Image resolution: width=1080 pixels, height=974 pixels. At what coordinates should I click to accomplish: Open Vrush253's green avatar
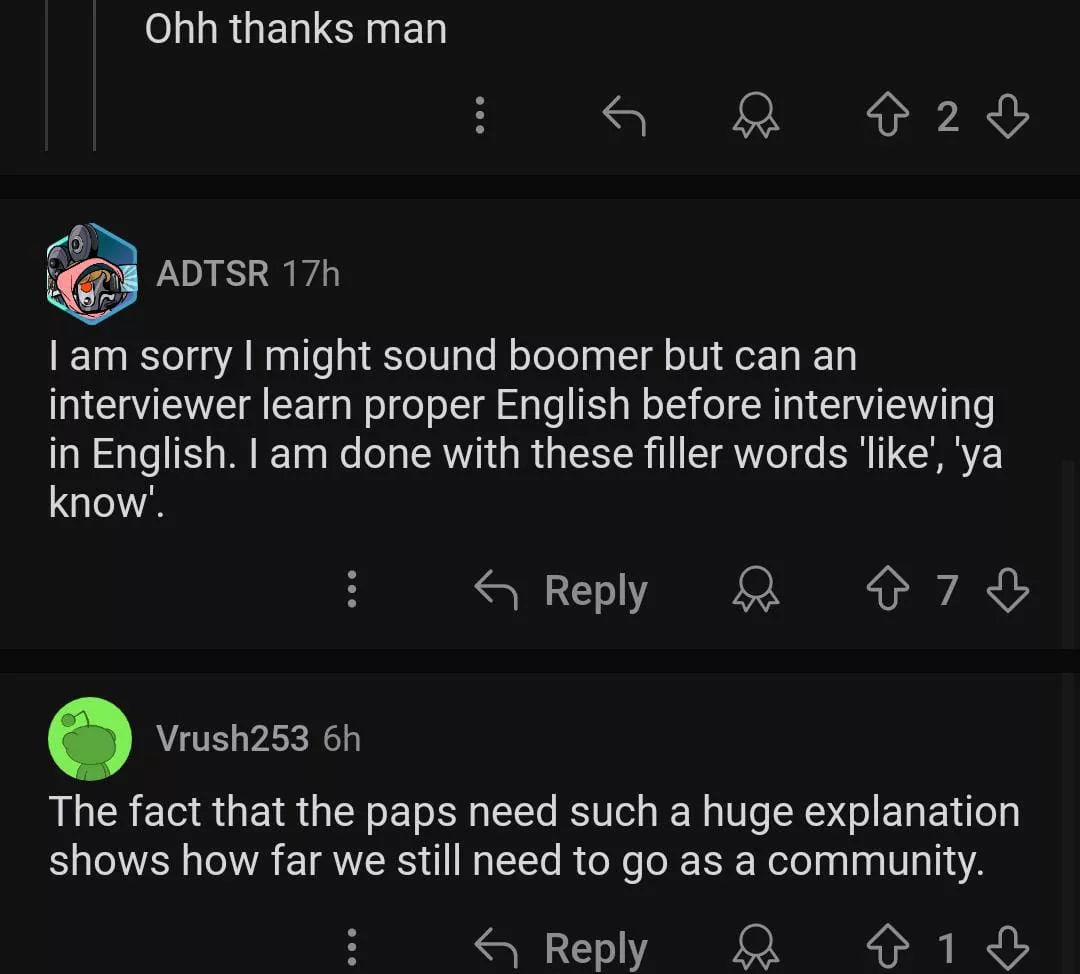pos(90,739)
